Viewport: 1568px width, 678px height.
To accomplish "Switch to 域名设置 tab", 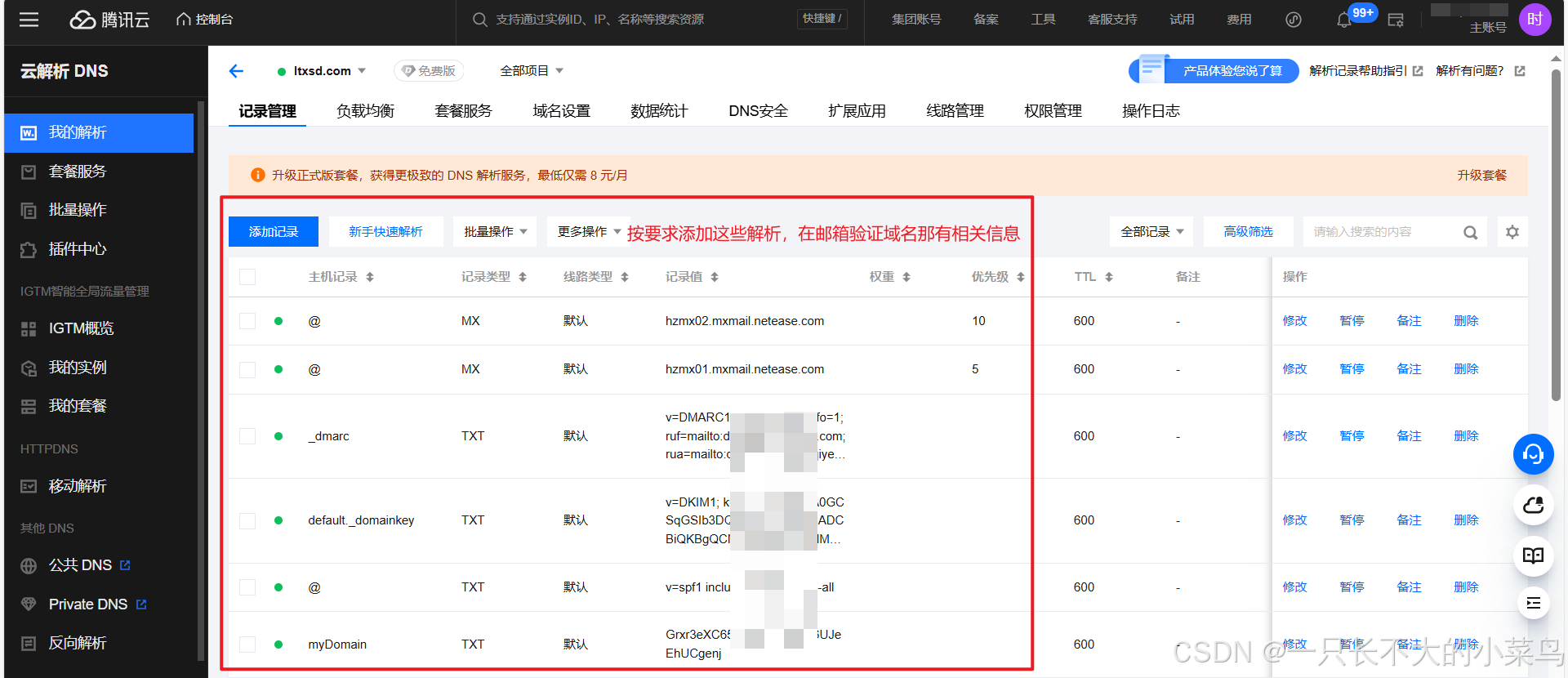I will 561,111.
